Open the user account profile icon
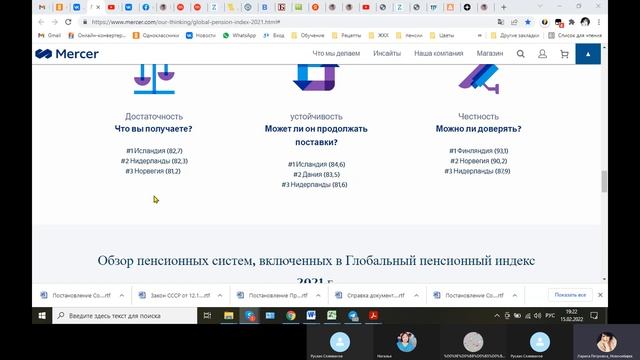Screen dimensions: 640x360 click(542, 54)
